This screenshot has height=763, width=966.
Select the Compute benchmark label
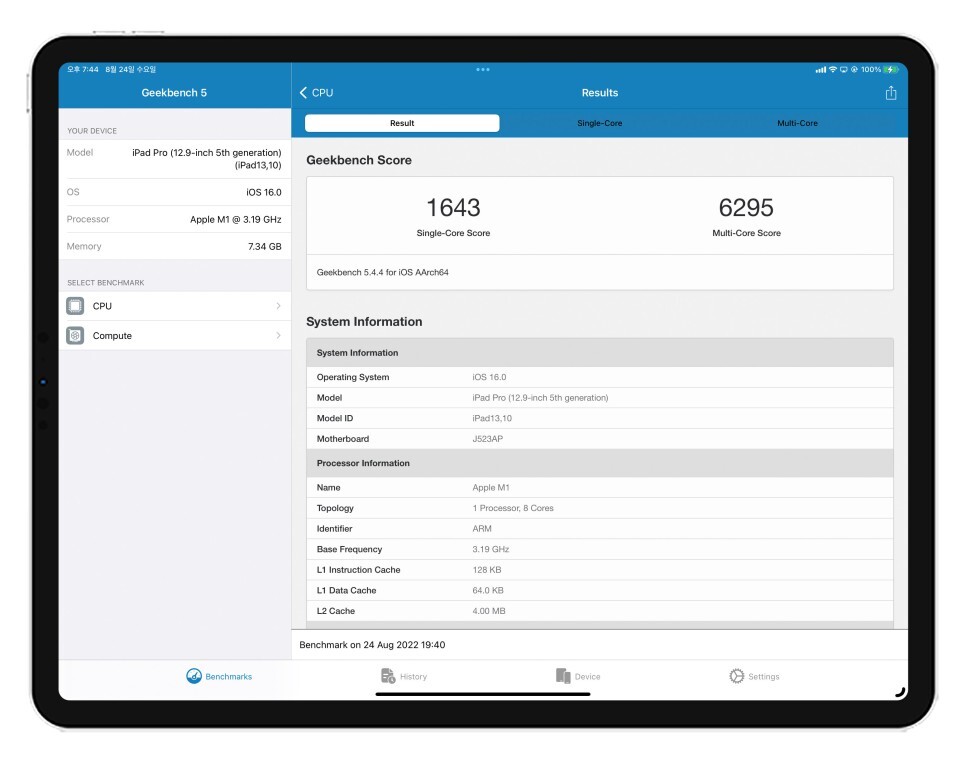click(112, 336)
